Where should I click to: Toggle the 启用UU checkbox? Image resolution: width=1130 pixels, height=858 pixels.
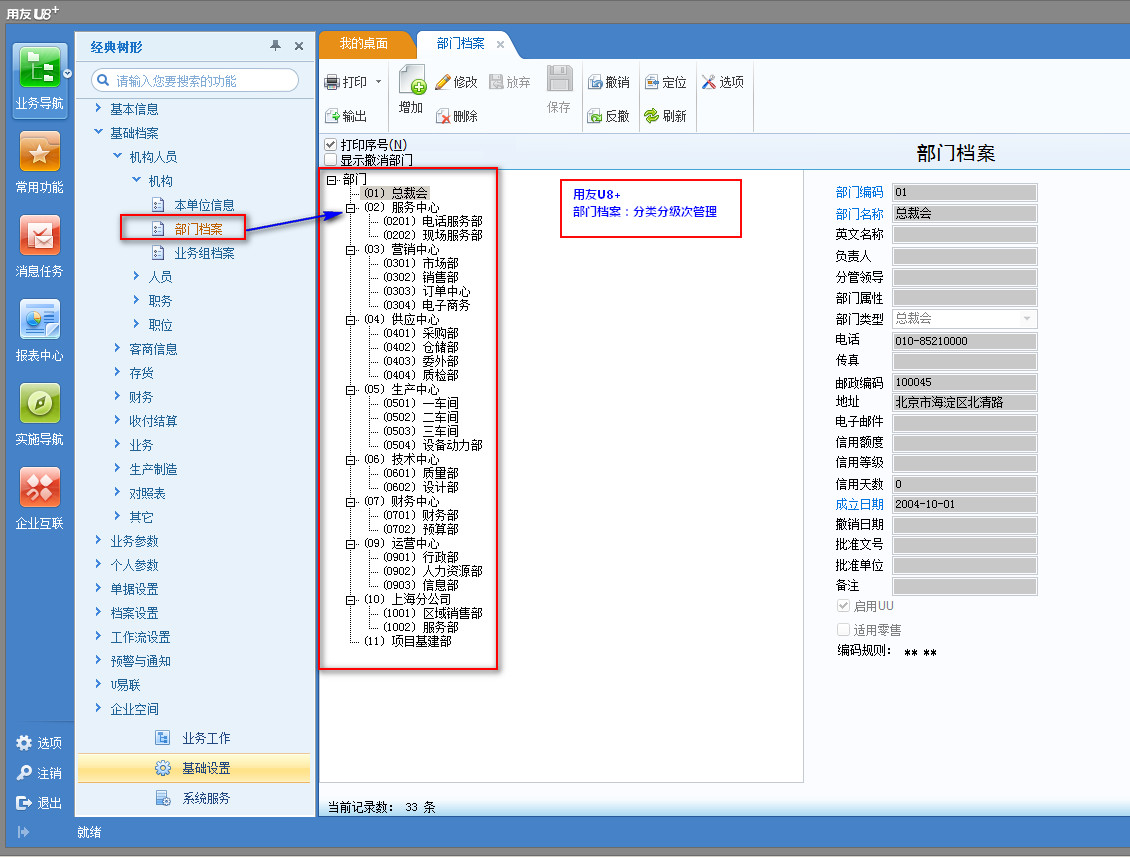(x=843, y=607)
